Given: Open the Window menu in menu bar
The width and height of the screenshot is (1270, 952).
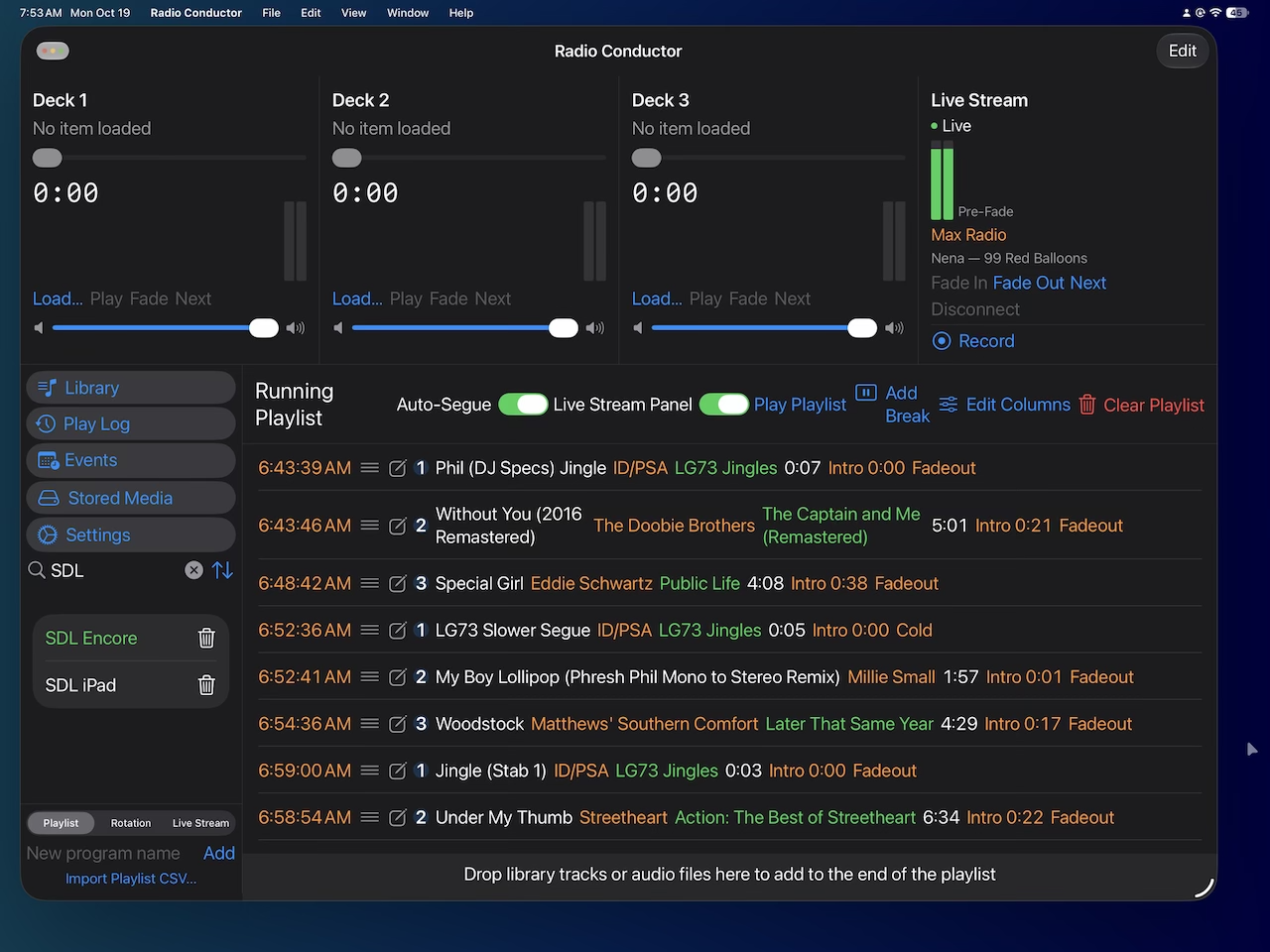Looking at the screenshot, I should click(408, 13).
